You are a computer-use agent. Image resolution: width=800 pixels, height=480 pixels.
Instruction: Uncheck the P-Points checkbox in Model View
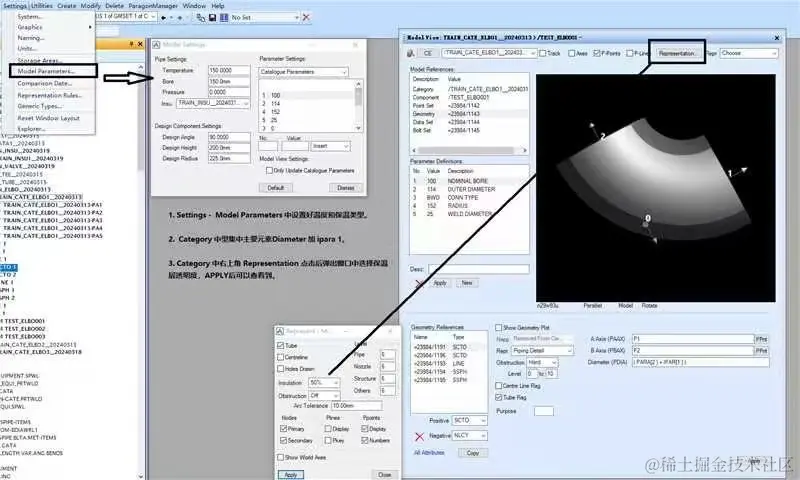click(596, 53)
